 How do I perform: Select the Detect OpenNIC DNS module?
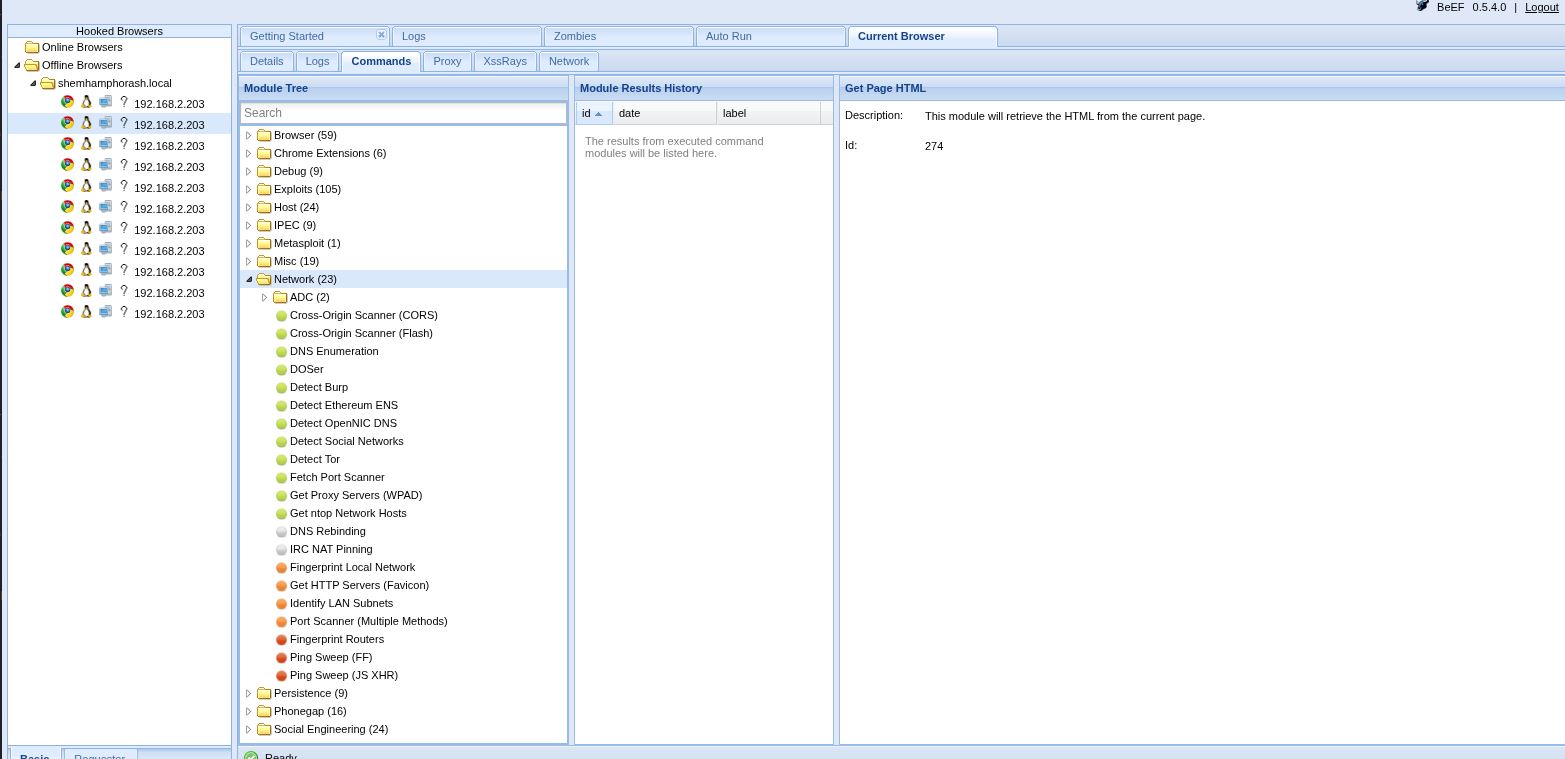(x=343, y=423)
